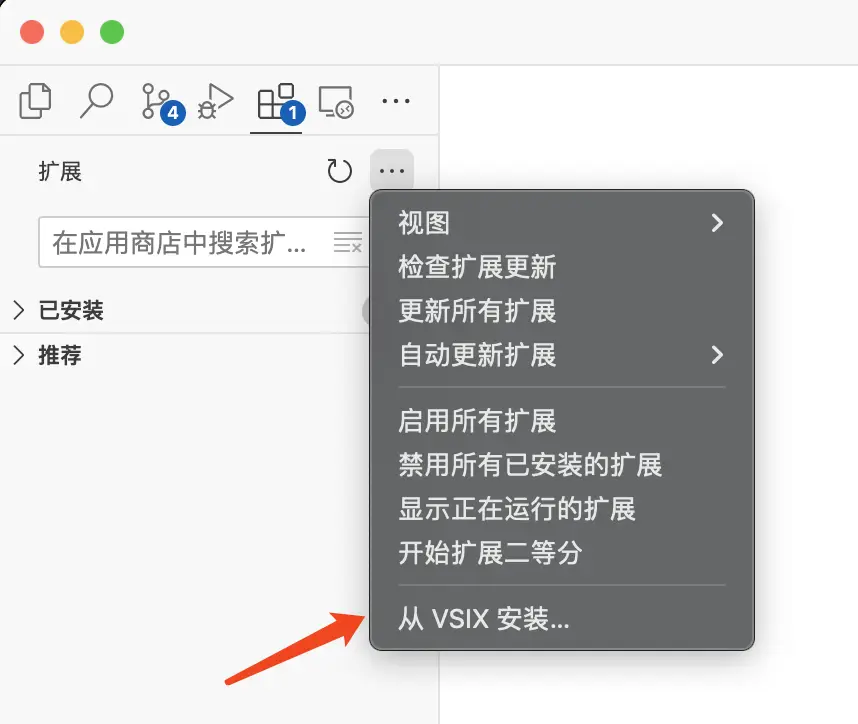858x724 pixels.
Task: Open the Search magnifier icon
Action: (96, 101)
